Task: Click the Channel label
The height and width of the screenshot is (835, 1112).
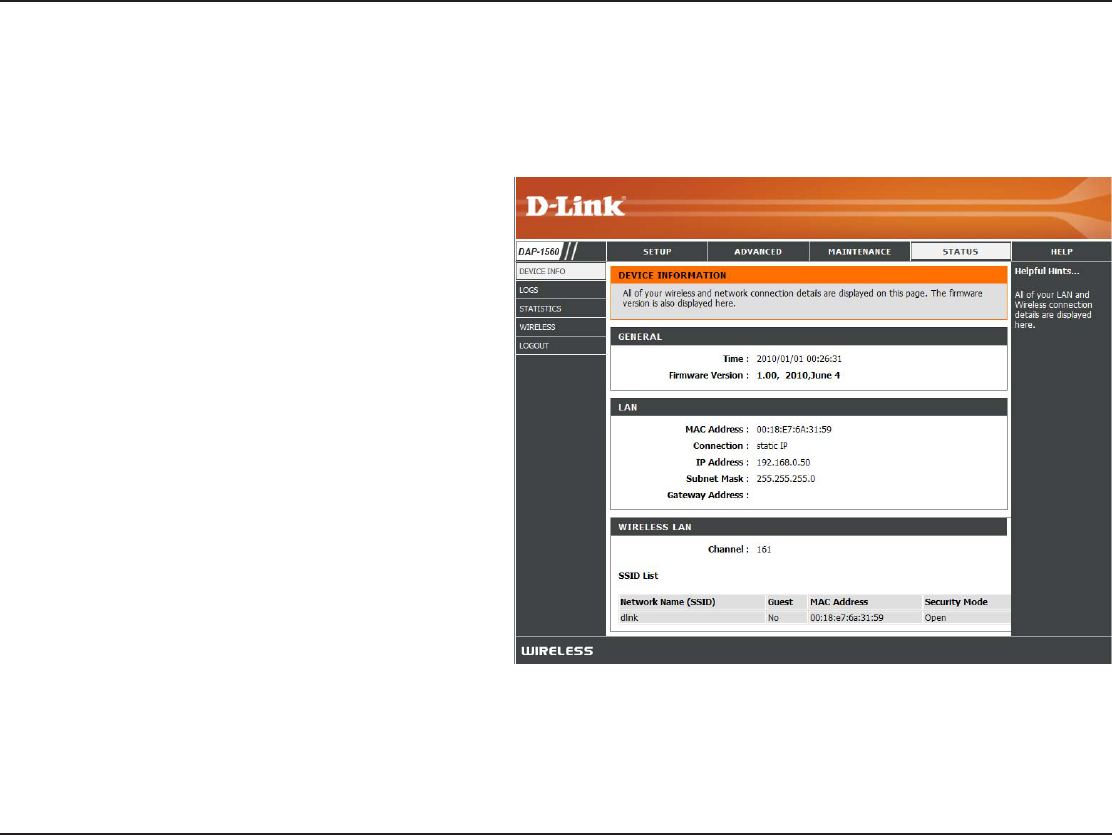Action: 728,549
